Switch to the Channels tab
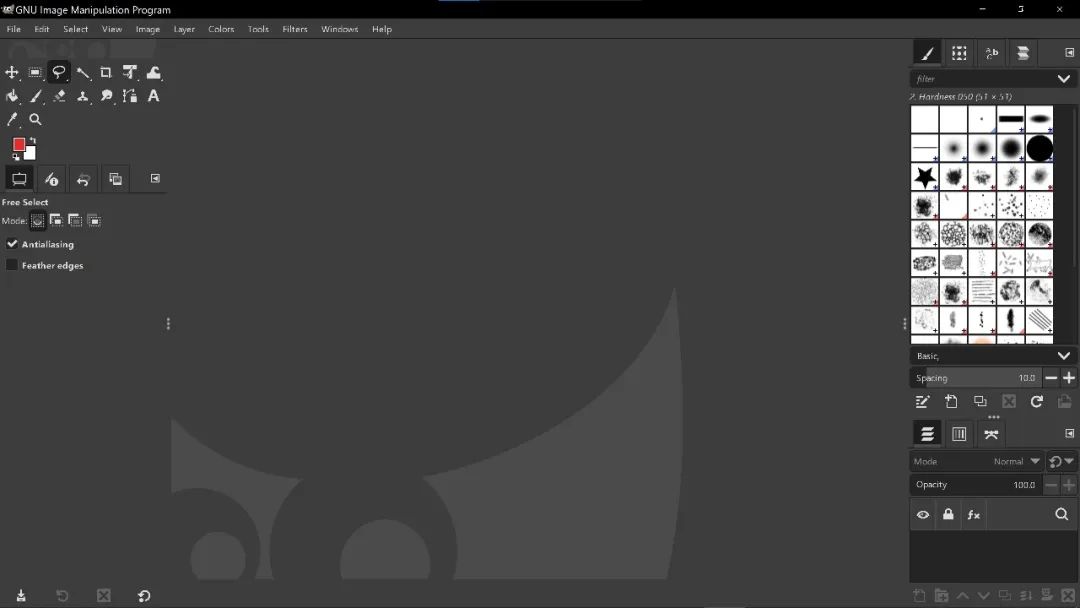This screenshot has height=608, width=1080. coord(959,434)
